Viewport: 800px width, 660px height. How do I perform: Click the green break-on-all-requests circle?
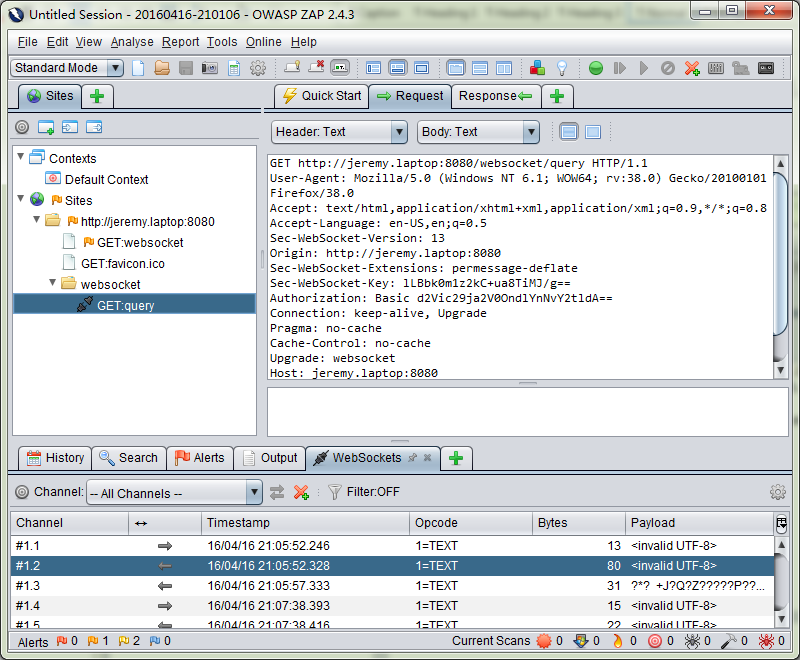596,68
